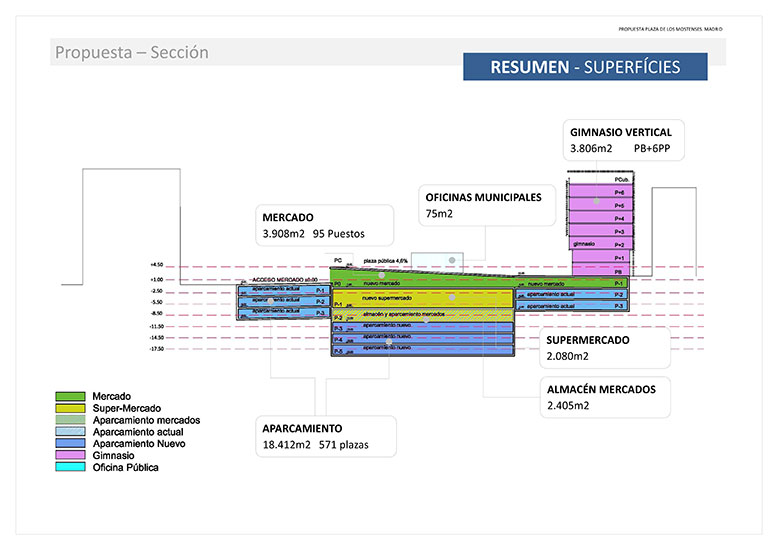Select the Propuesta – Sección title
Viewport: 778px width, 550px height.
pyautogui.click(x=132, y=53)
